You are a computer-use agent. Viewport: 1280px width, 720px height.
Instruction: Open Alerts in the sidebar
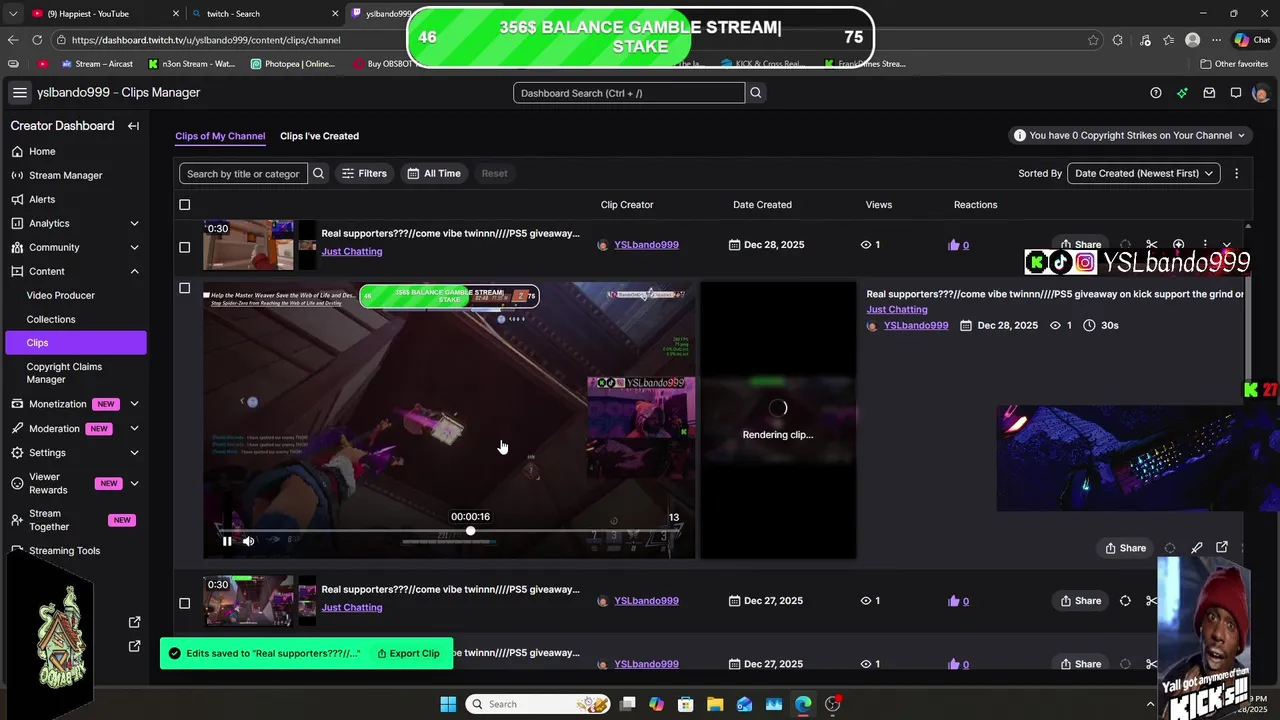tap(42, 199)
